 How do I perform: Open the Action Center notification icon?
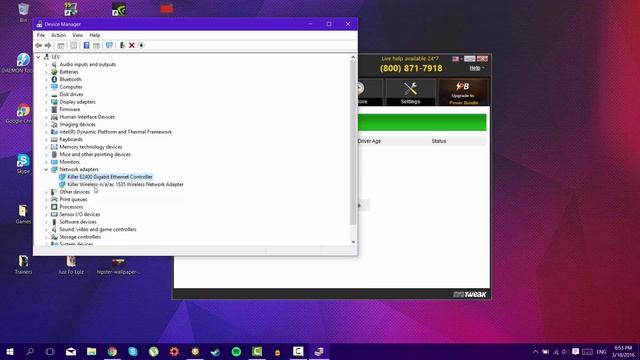pos(576,351)
